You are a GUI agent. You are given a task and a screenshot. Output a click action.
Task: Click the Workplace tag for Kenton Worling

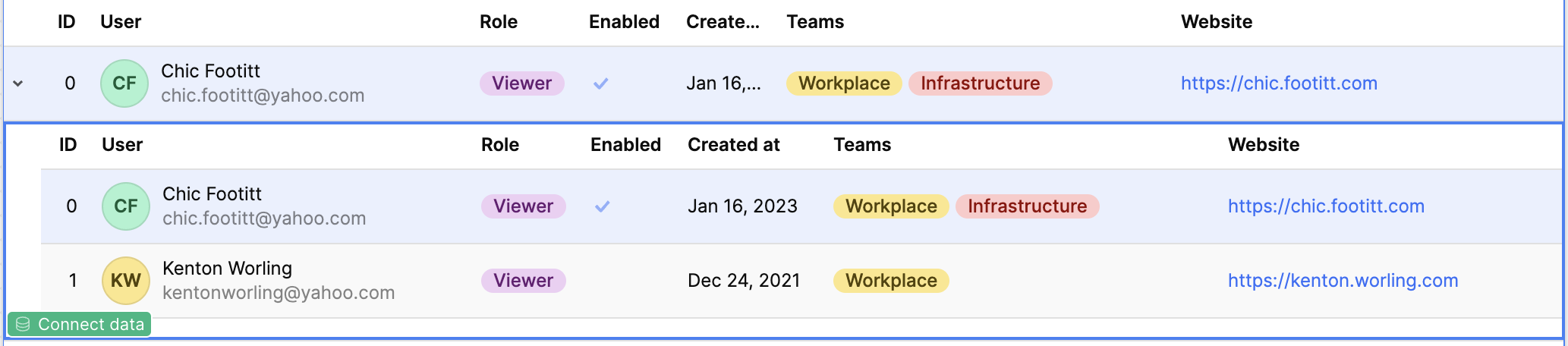point(891,281)
